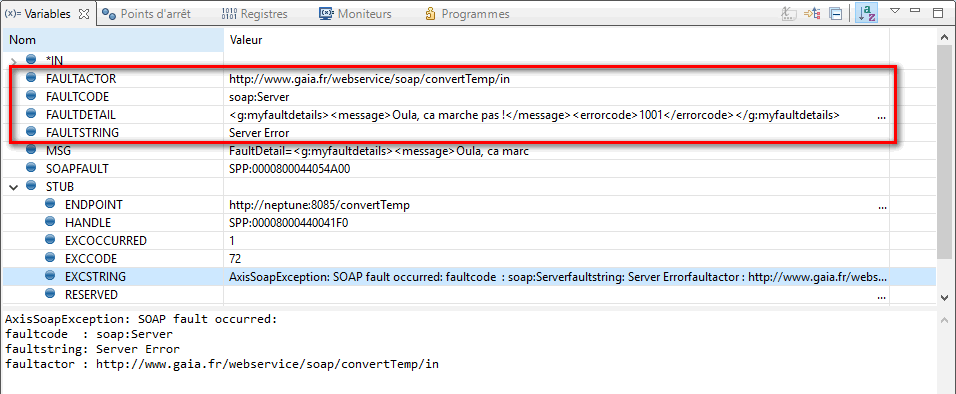Click the Show Type Names toolbar icon
This screenshot has height=394, width=956.
point(789,13)
